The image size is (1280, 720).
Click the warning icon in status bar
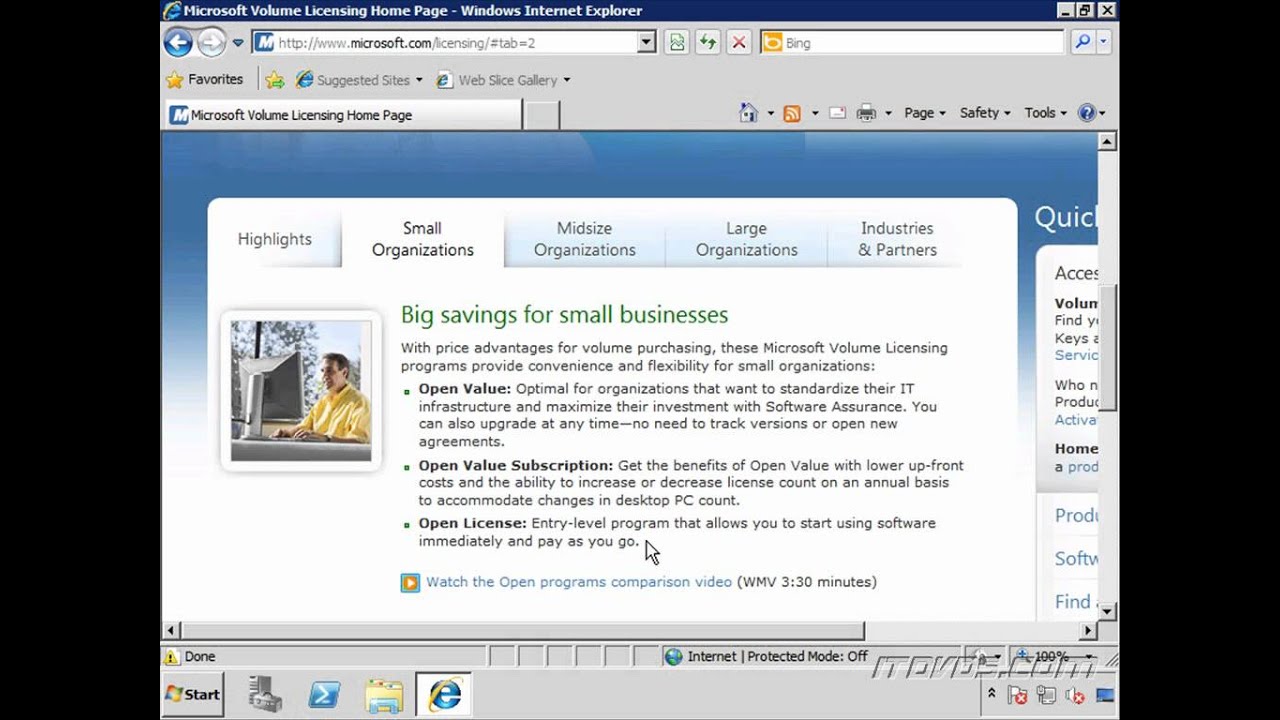(172, 657)
